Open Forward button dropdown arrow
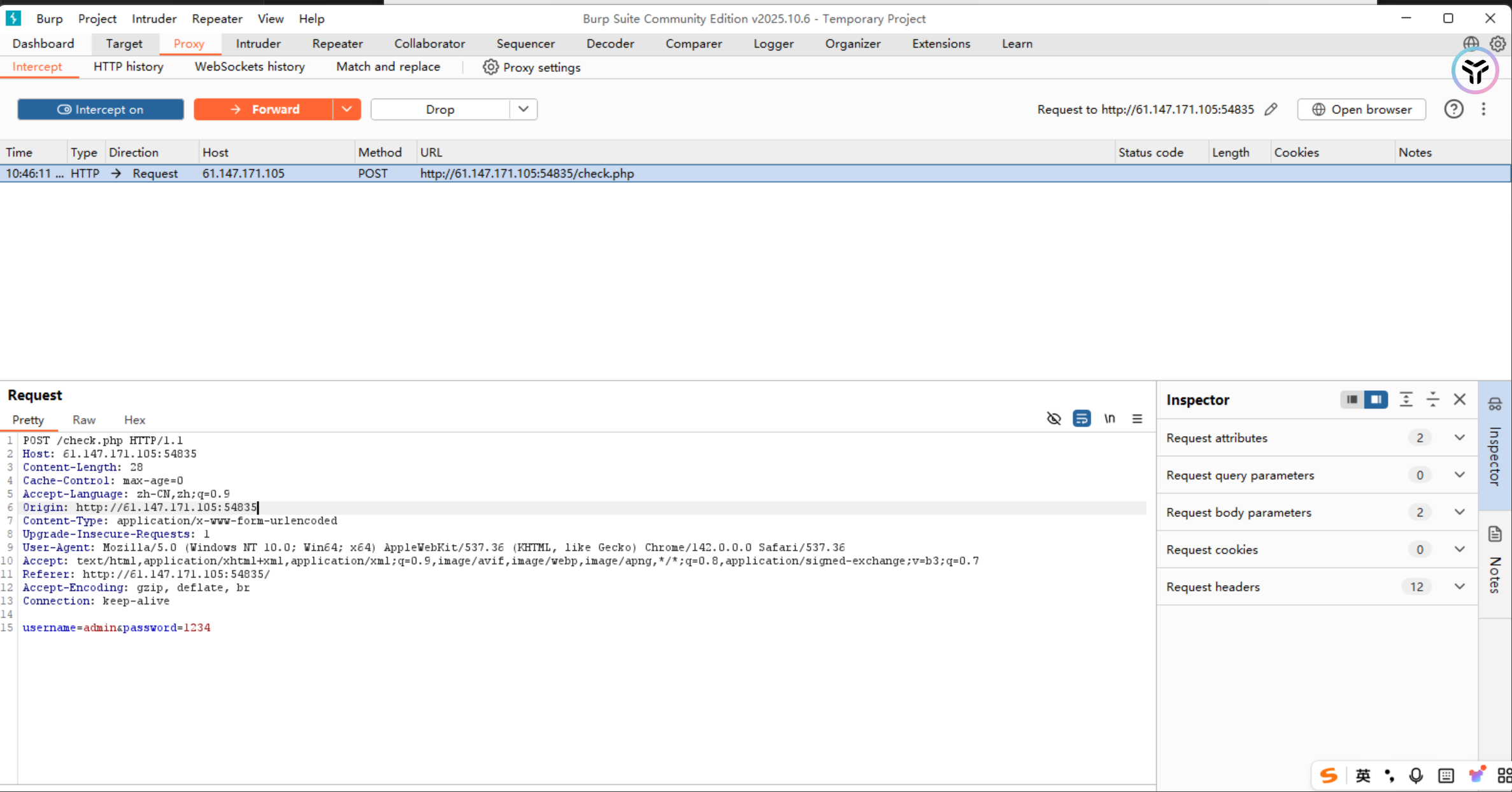The image size is (1512, 792). click(346, 109)
